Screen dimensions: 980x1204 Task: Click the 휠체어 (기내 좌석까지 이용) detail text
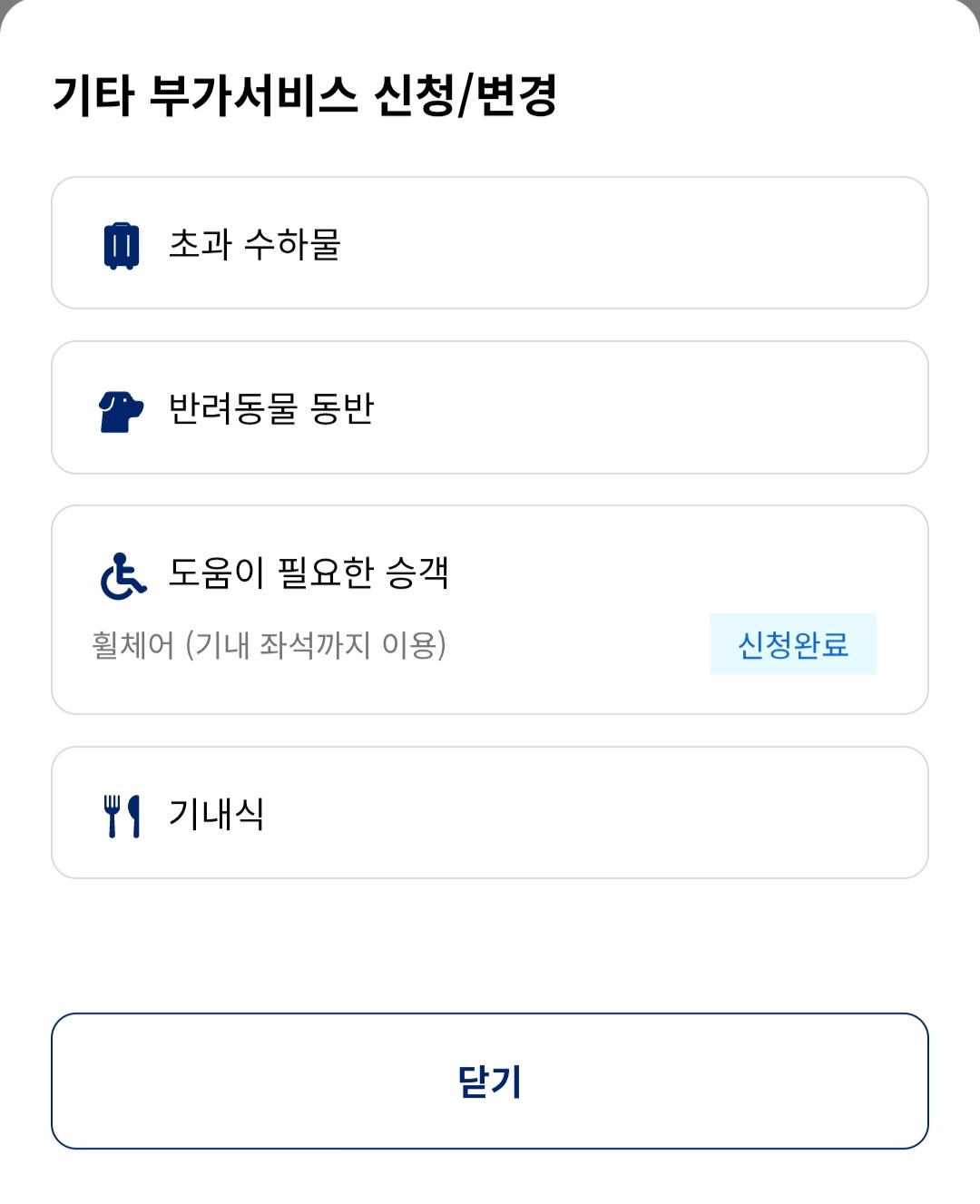click(x=269, y=645)
